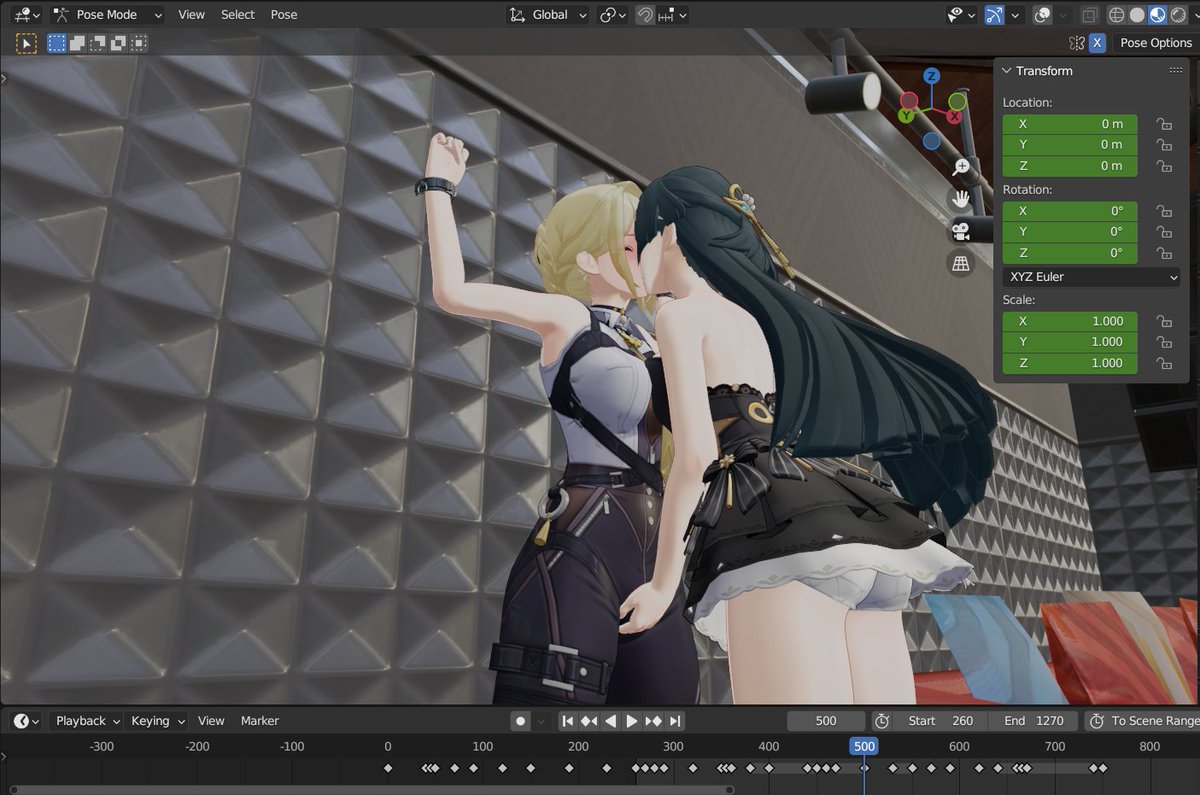The image size is (1200, 795).
Task: Open XYZ Euler rotation mode dropdown
Action: pos(1091,277)
